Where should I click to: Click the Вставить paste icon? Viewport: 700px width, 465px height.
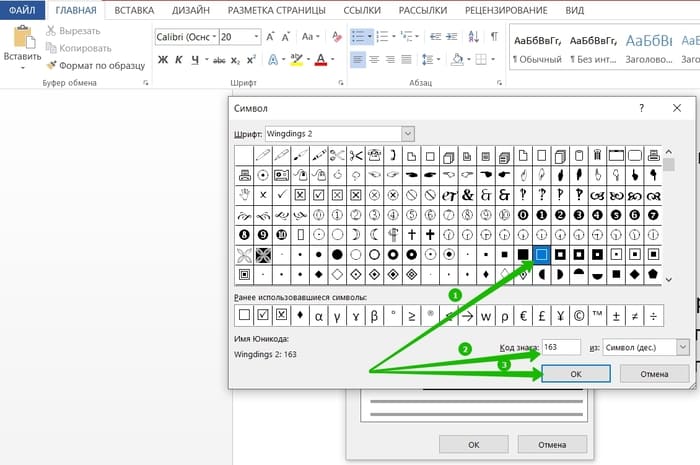[x=23, y=37]
